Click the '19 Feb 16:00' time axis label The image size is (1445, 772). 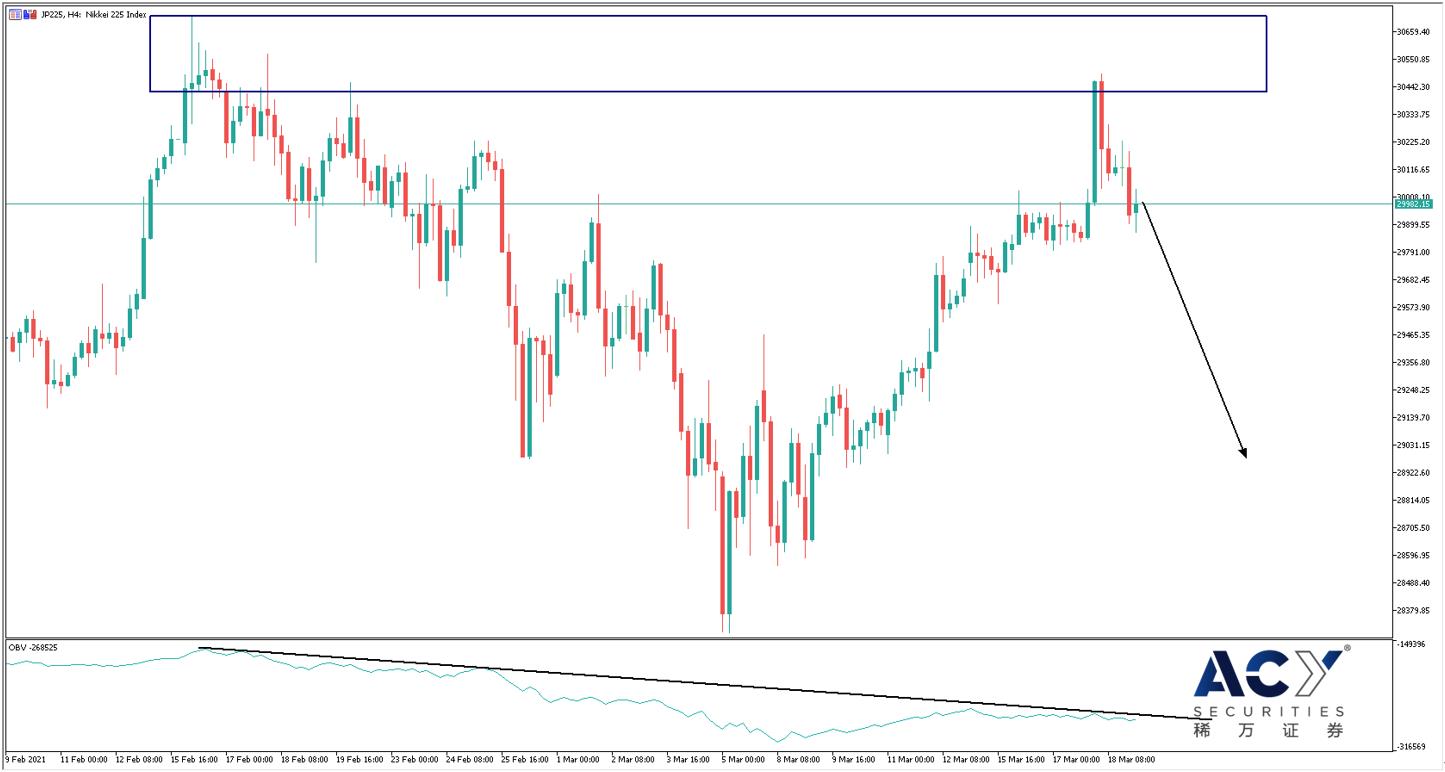tap(359, 759)
